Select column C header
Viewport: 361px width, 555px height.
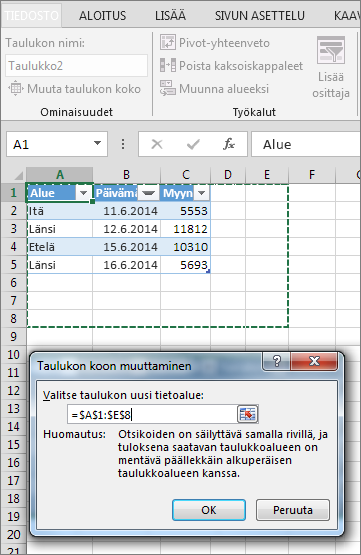(185, 175)
